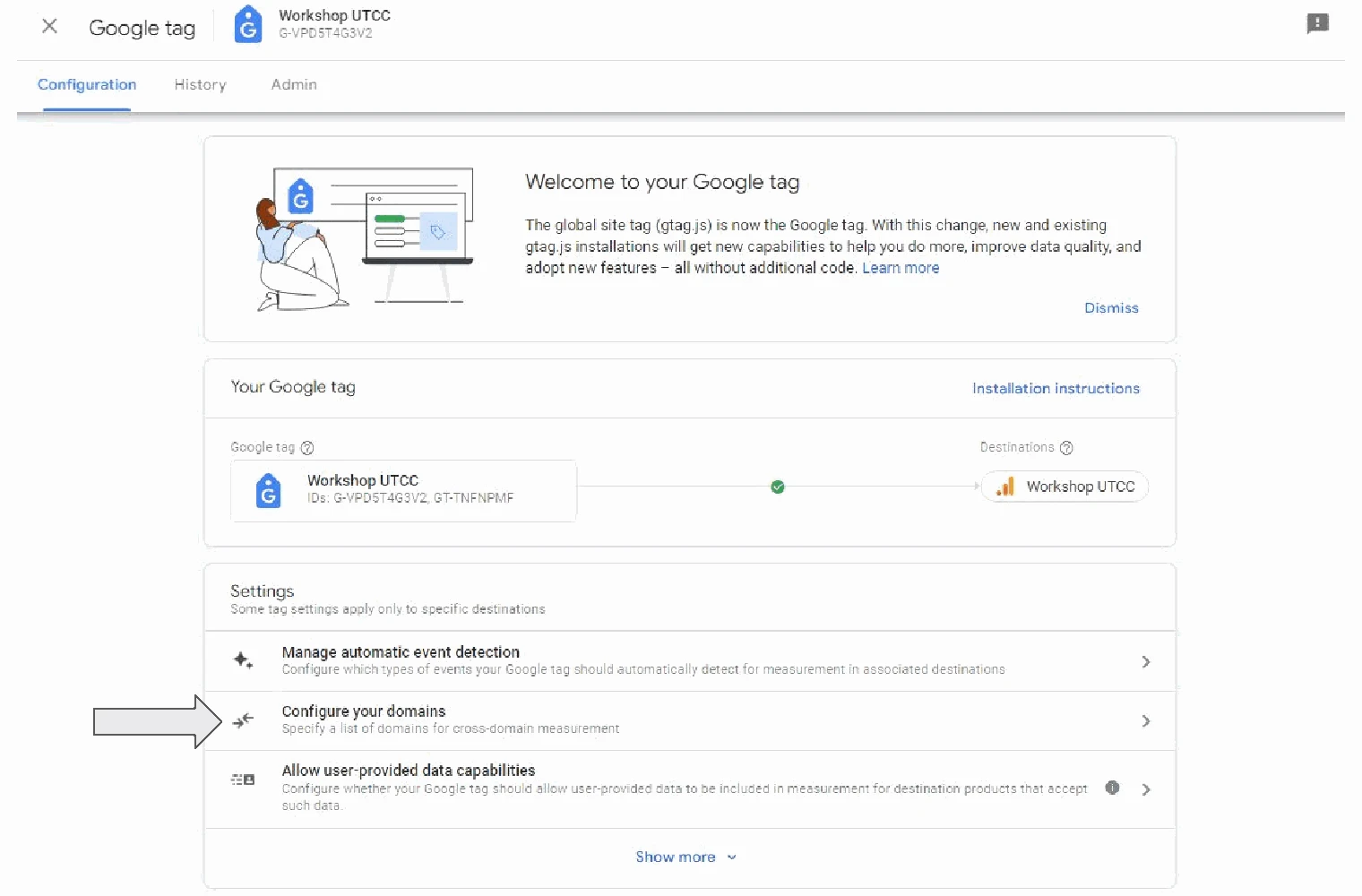The width and height of the screenshot is (1362, 896).
Task: Open the Workshop UTCC destination chip
Action: coord(1065,487)
